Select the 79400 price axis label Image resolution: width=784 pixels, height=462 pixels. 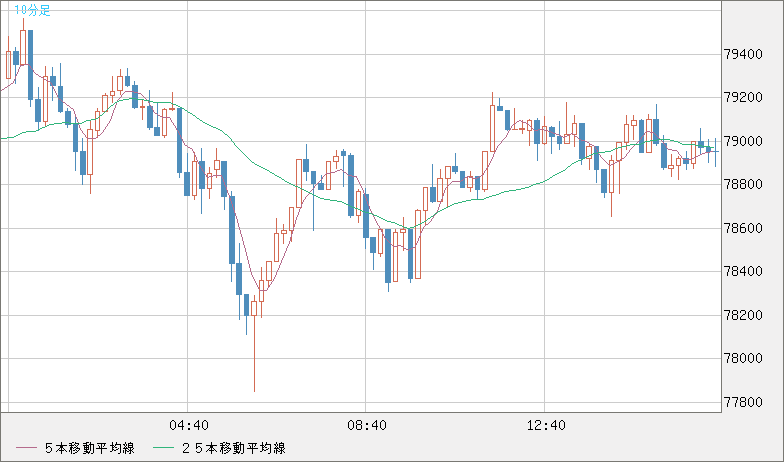[x=744, y=54]
